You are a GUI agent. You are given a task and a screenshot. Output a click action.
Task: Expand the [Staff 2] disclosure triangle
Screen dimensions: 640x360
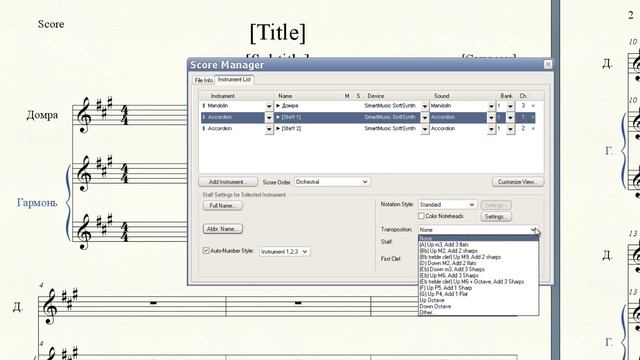click(x=278, y=129)
